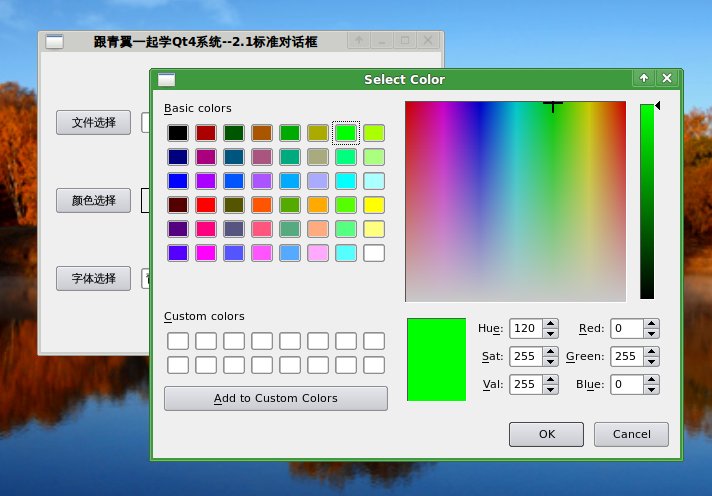Increase the Red value with up arrow

tap(652, 323)
